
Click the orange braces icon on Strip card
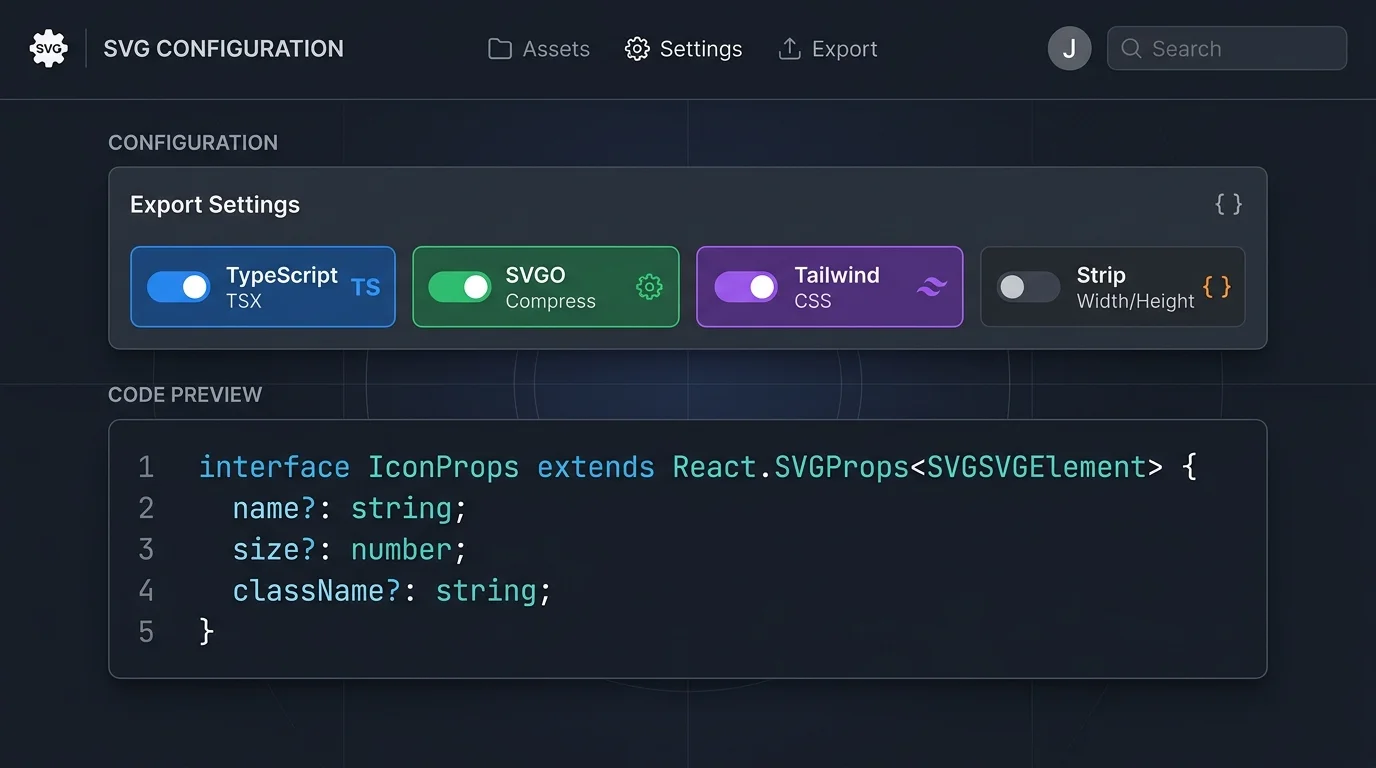click(x=1218, y=287)
